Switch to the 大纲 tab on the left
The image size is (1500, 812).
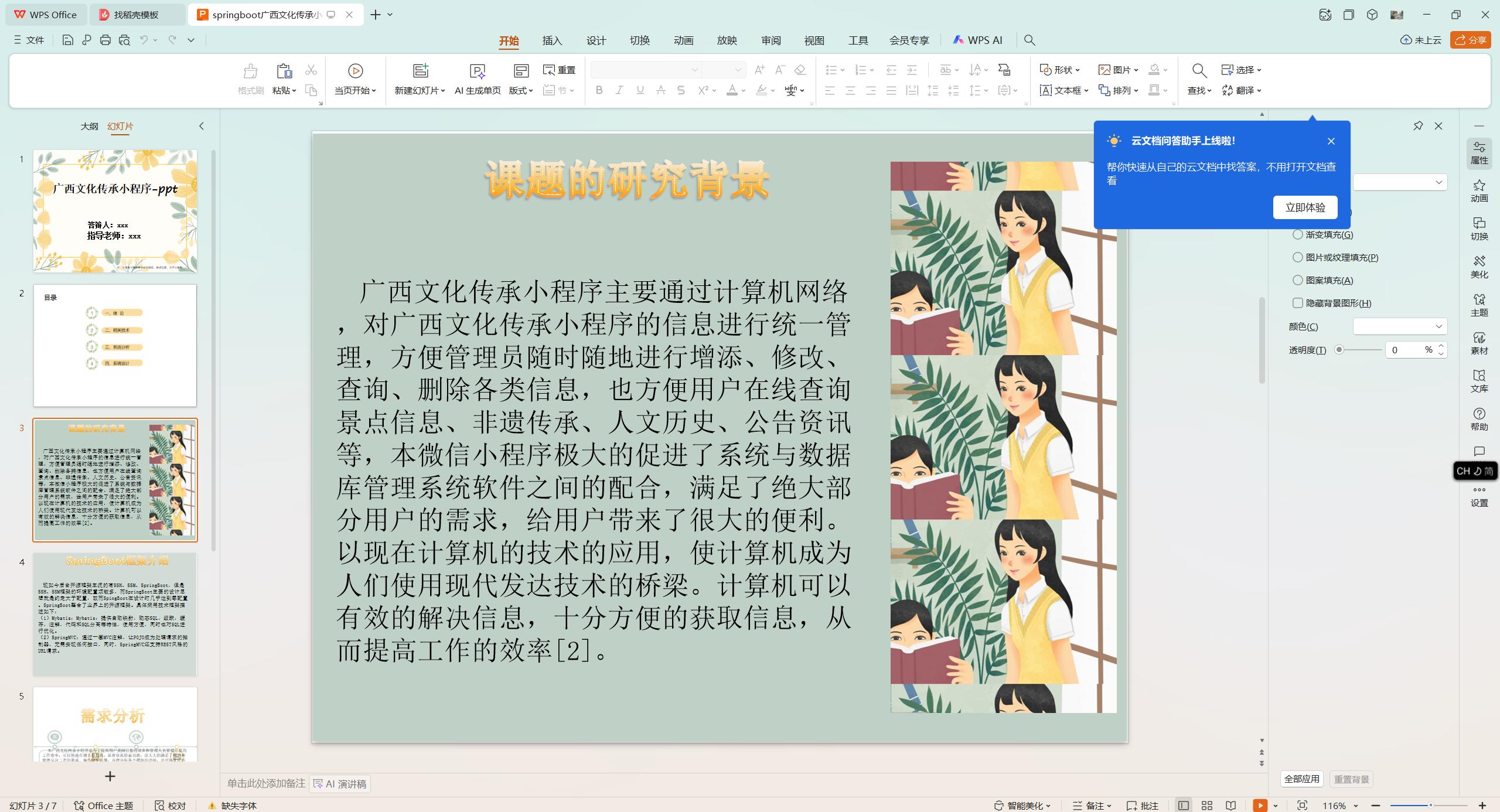click(89, 126)
